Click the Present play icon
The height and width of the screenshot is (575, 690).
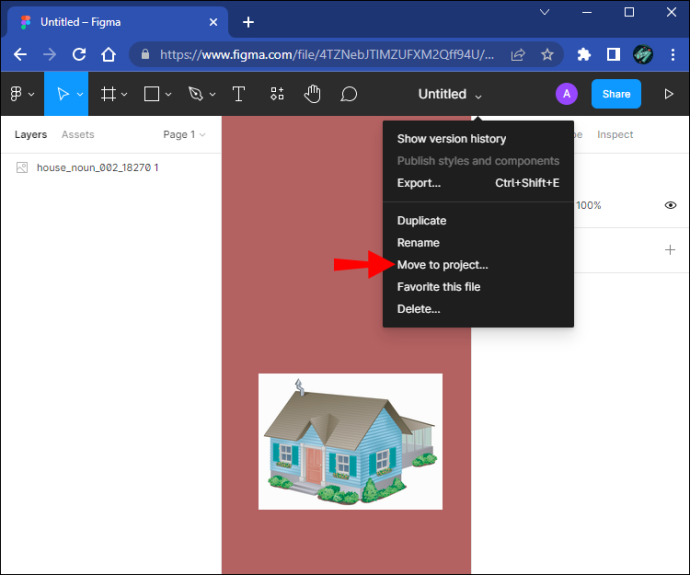point(668,94)
